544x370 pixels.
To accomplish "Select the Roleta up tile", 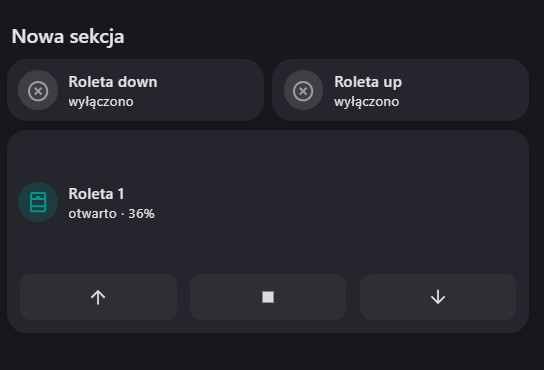I will (400, 90).
